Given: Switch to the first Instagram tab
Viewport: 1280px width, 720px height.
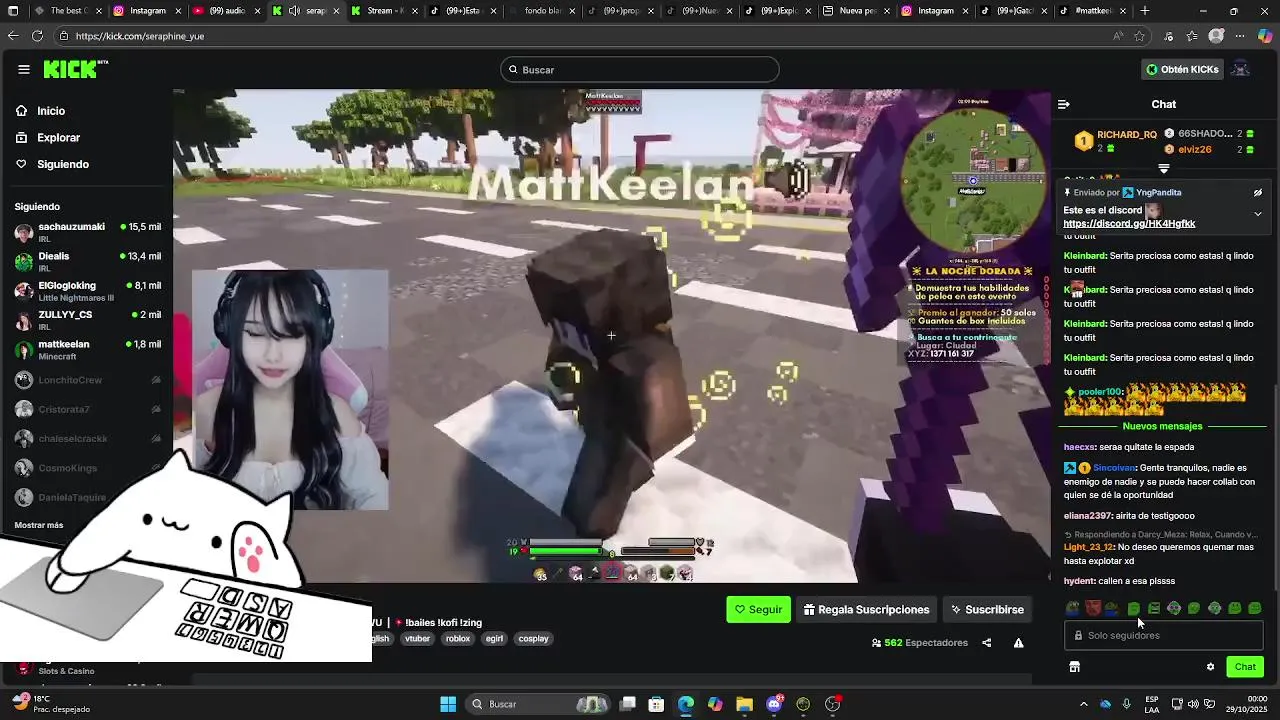Looking at the screenshot, I should [x=147, y=11].
